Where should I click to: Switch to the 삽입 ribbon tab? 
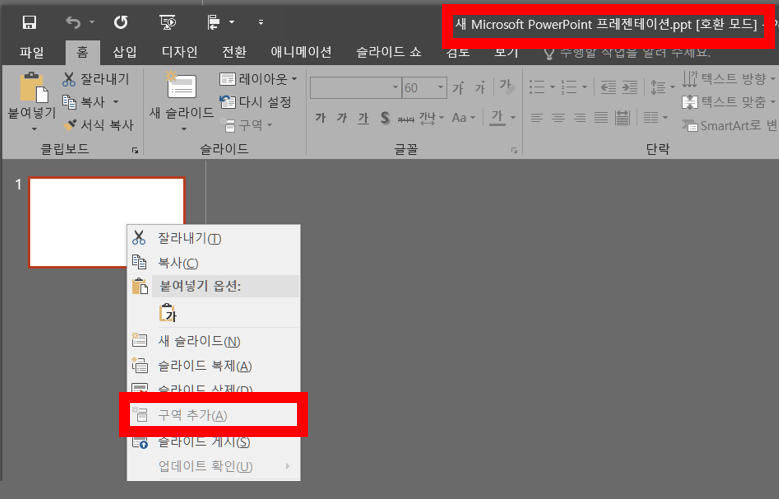tap(125, 52)
